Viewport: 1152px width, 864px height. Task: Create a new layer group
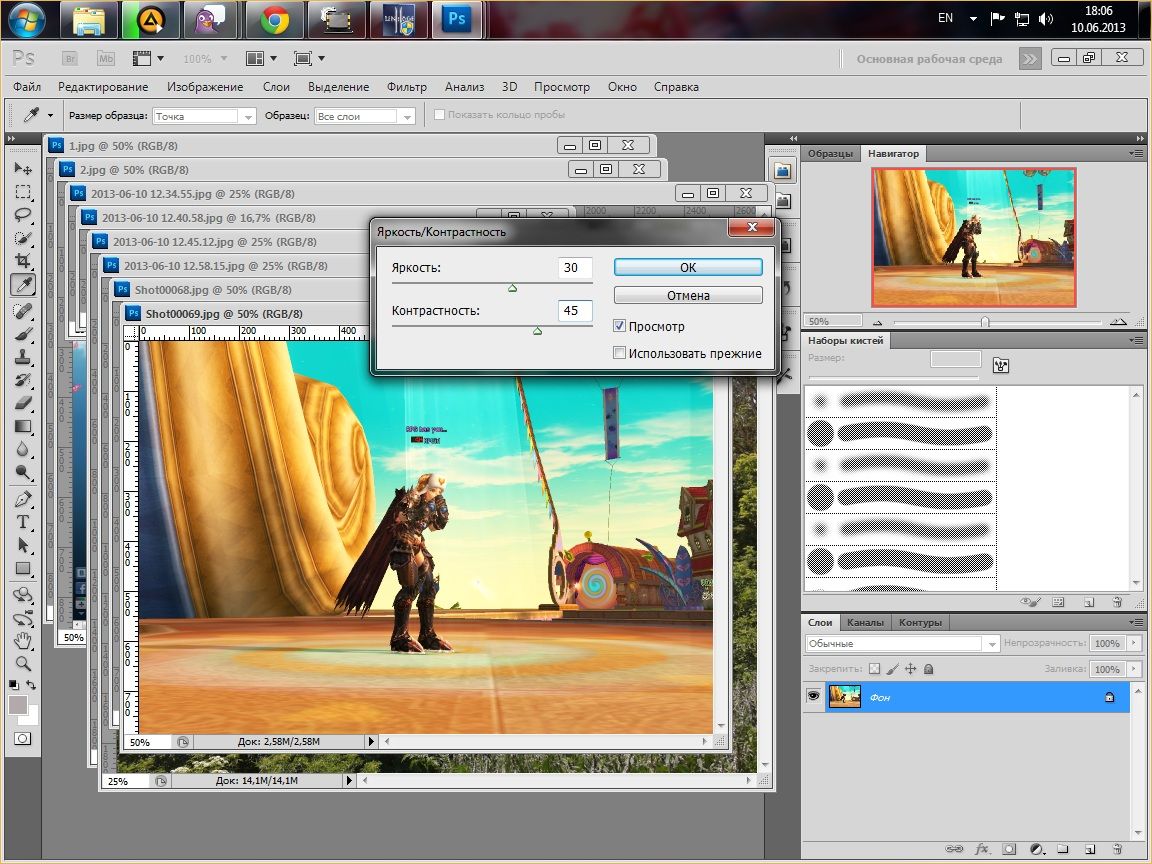point(1062,849)
